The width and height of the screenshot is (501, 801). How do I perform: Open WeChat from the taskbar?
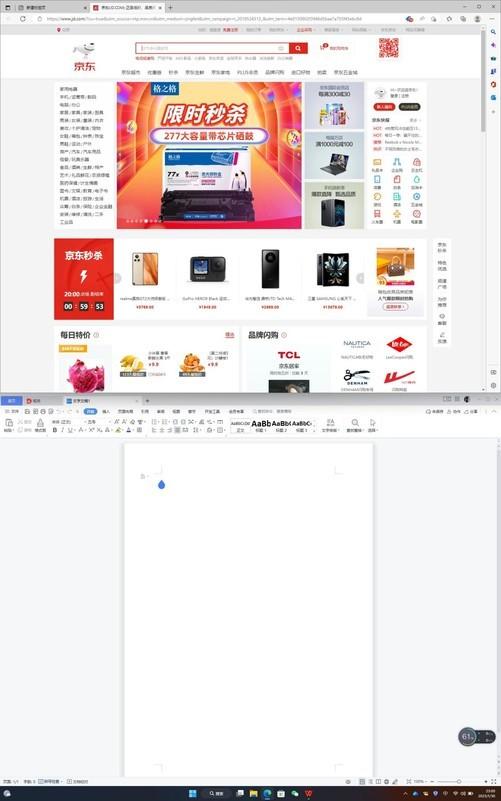295,793
